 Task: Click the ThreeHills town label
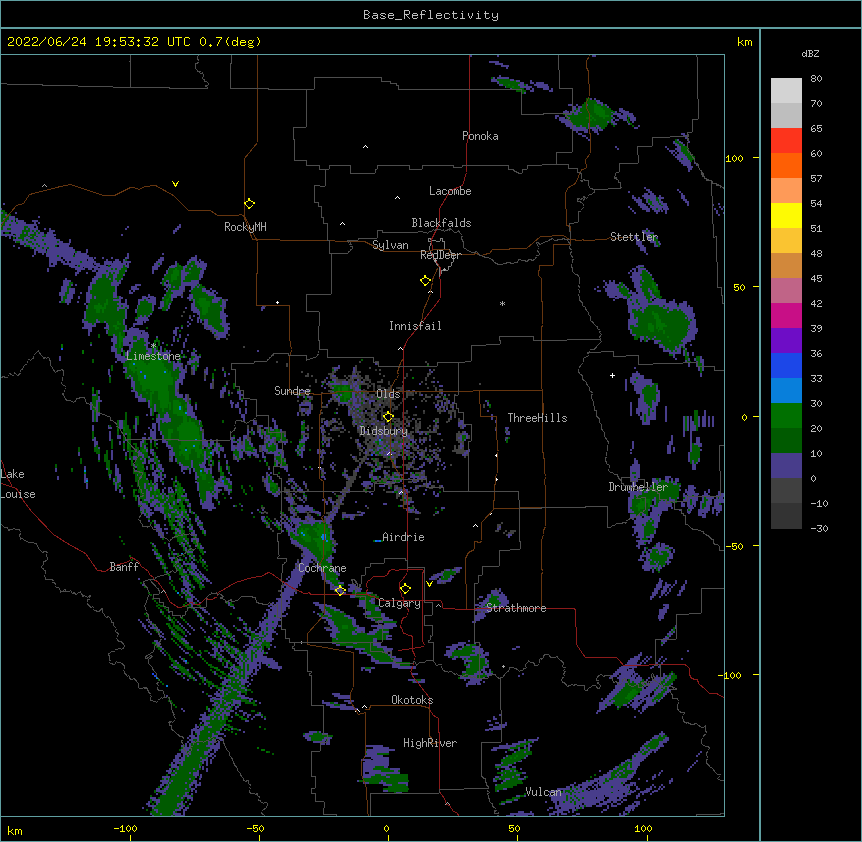(x=537, y=418)
